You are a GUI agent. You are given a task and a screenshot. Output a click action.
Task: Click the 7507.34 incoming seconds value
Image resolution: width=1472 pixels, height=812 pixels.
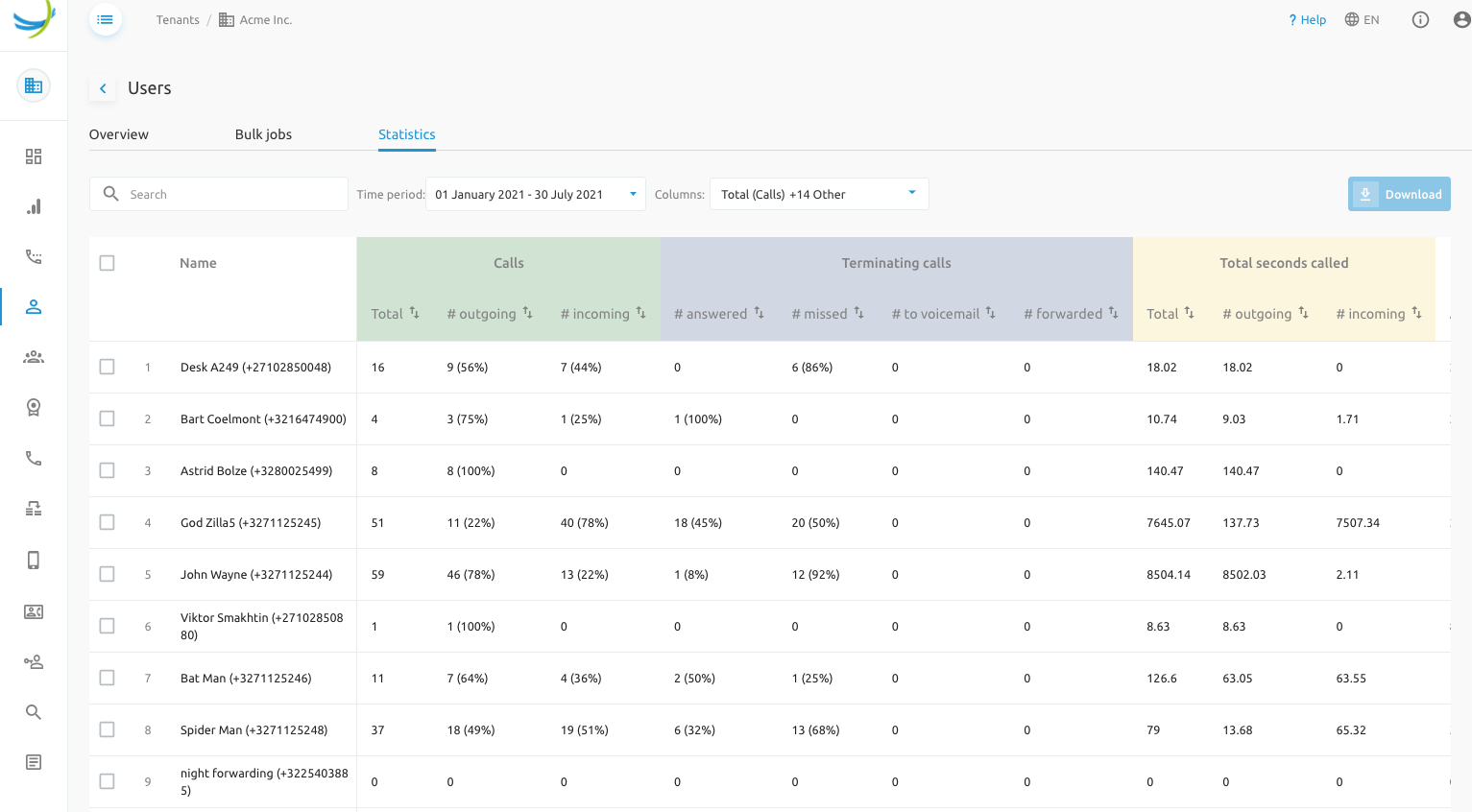pyautogui.click(x=1358, y=522)
